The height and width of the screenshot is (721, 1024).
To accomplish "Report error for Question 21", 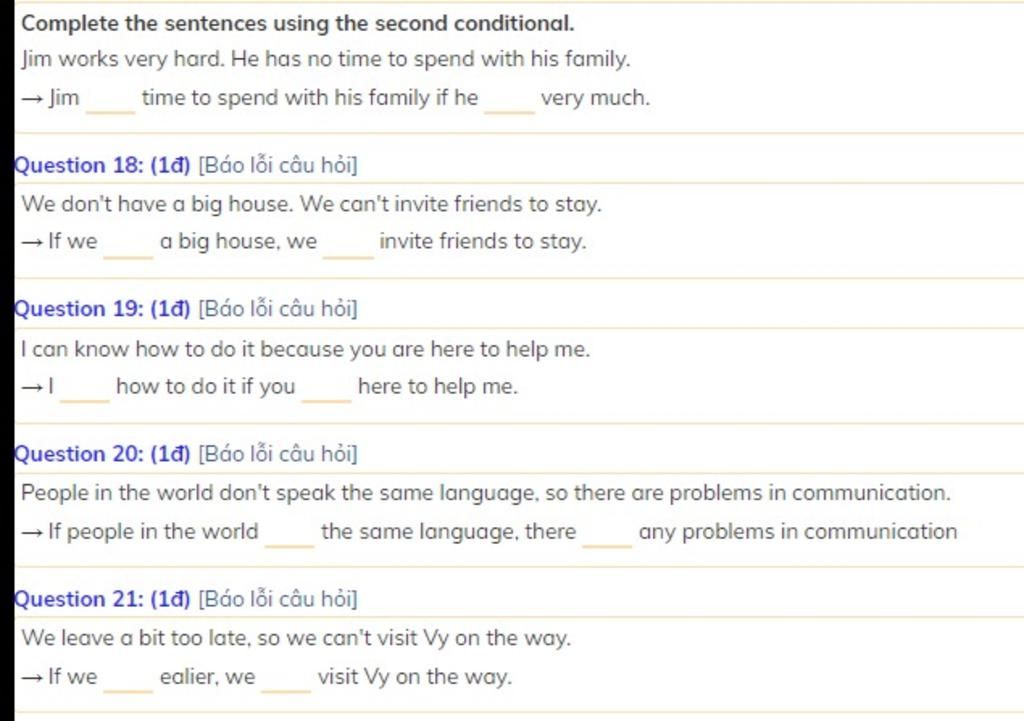I will (x=278, y=599).
